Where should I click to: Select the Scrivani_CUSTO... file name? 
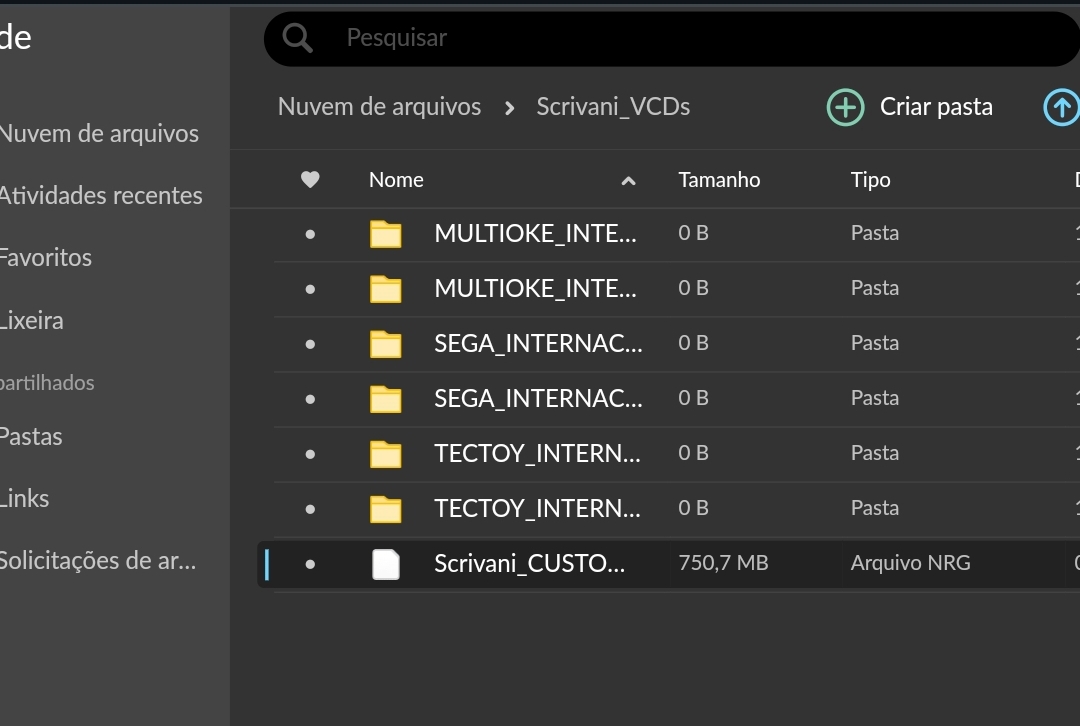[x=530, y=563]
